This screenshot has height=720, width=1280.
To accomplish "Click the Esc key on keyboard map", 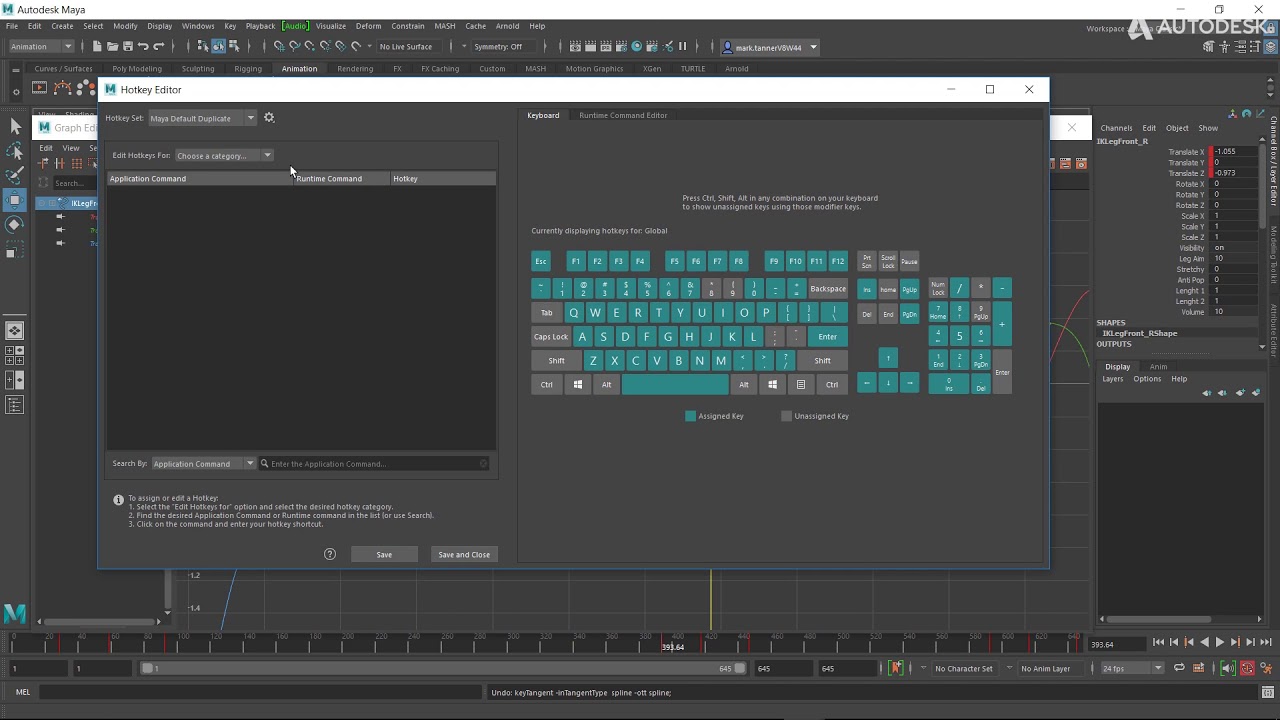I will coord(541,261).
